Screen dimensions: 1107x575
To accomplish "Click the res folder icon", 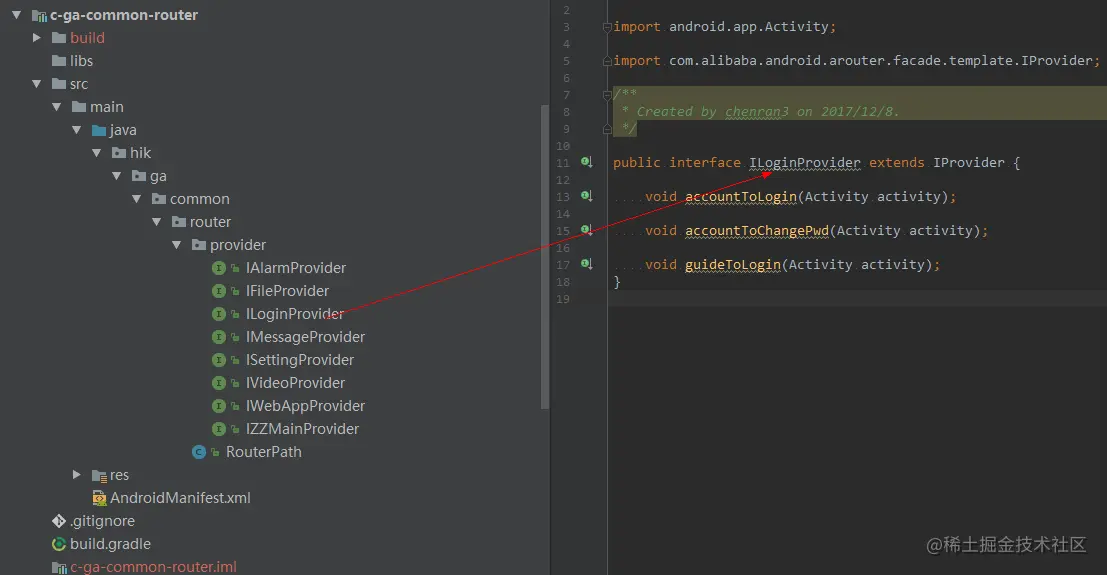I will coord(99,475).
